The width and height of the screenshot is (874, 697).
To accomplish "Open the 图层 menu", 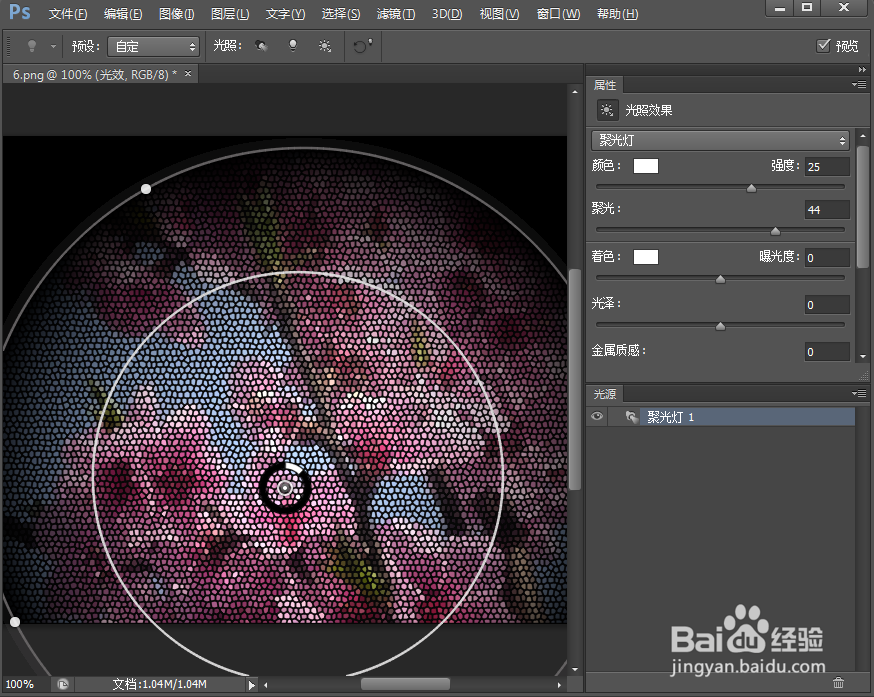I will coord(230,14).
